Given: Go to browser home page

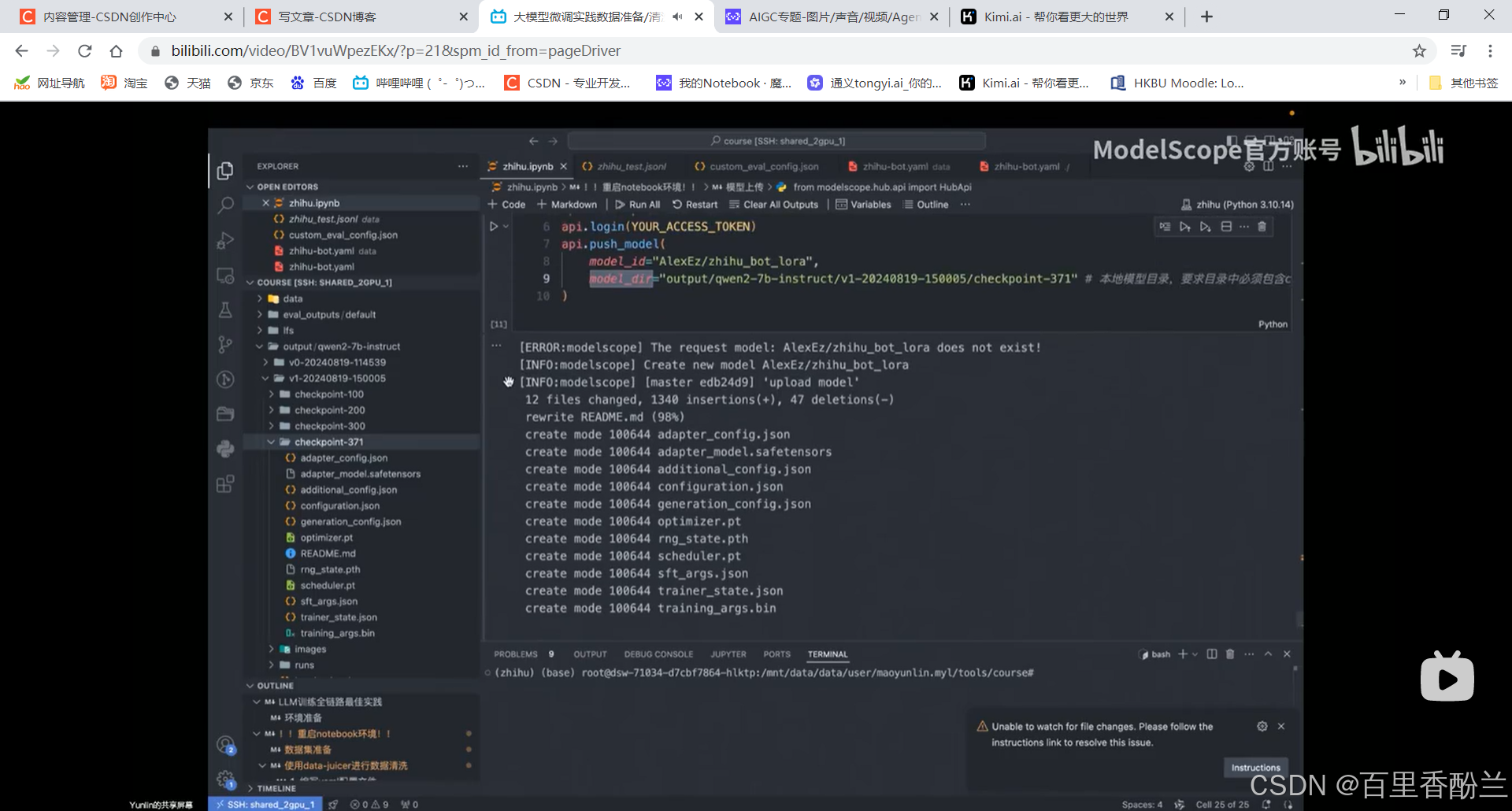Looking at the screenshot, I should coord(117,51).
